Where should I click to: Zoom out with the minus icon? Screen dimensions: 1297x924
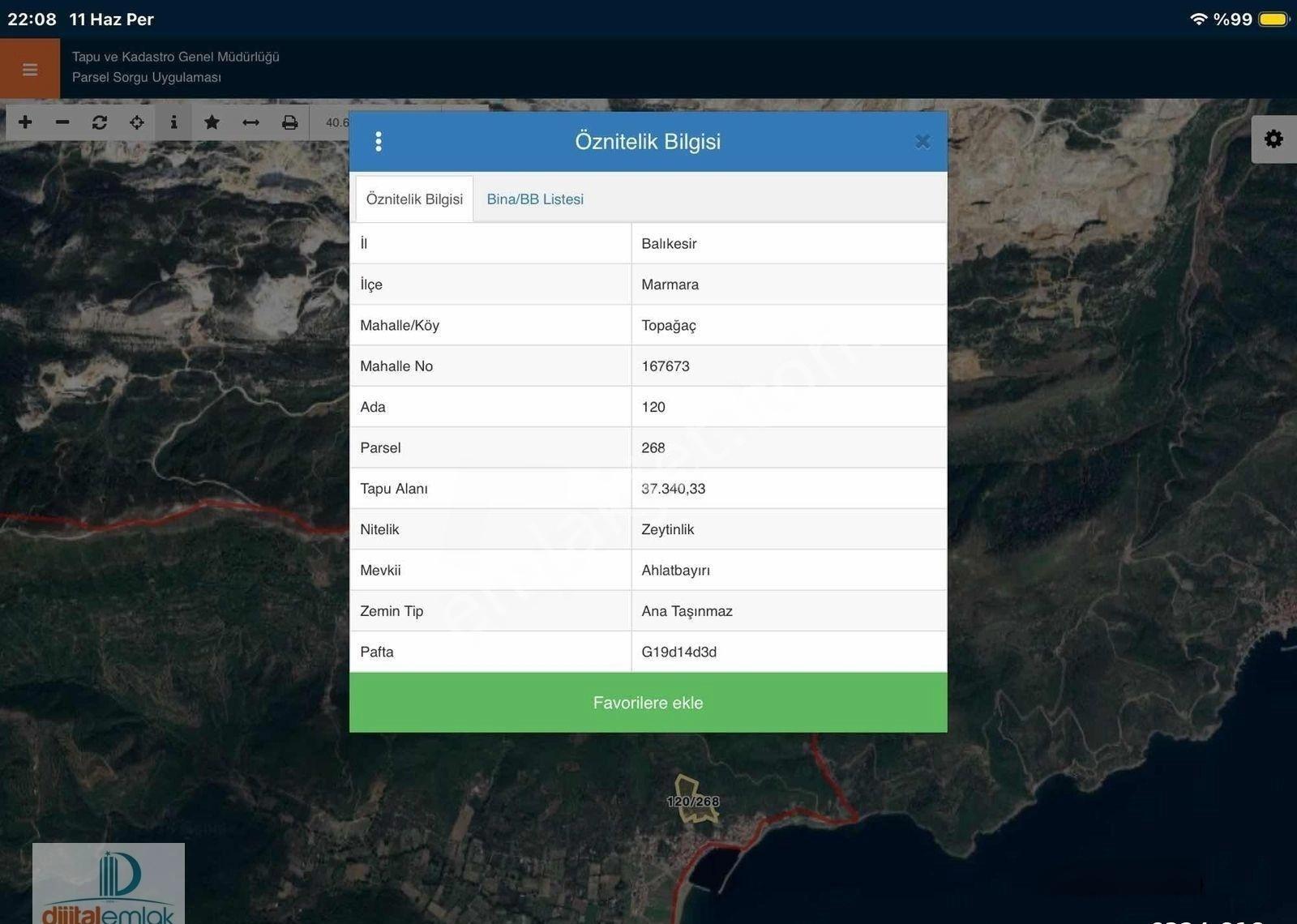[62, 122]
